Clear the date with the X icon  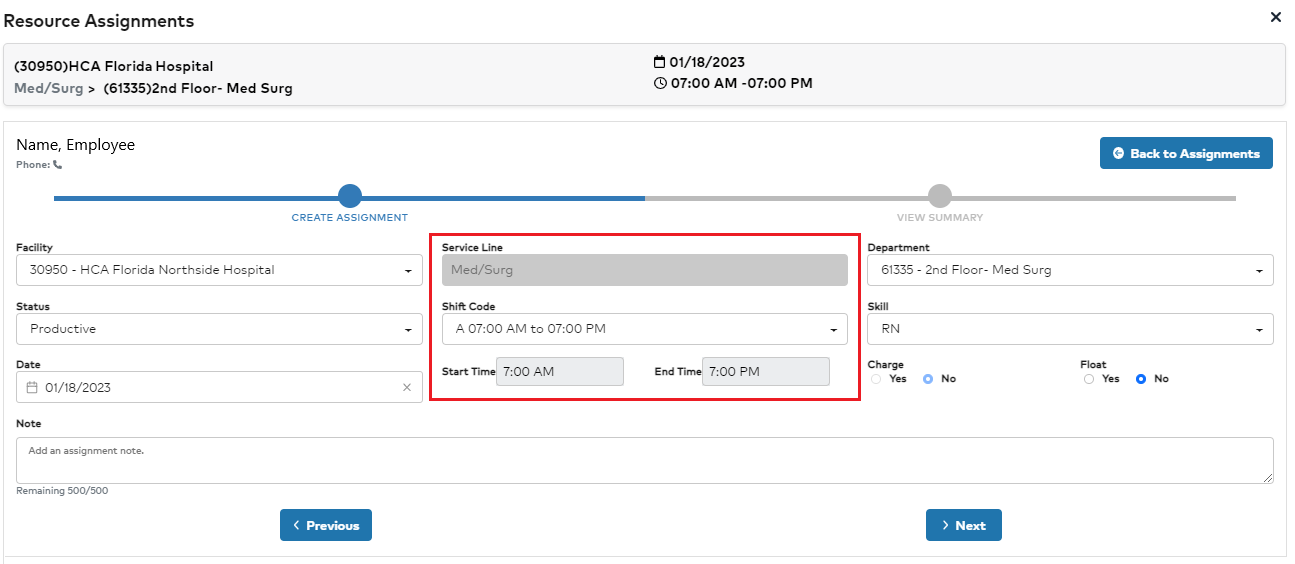tap(406, 388)
